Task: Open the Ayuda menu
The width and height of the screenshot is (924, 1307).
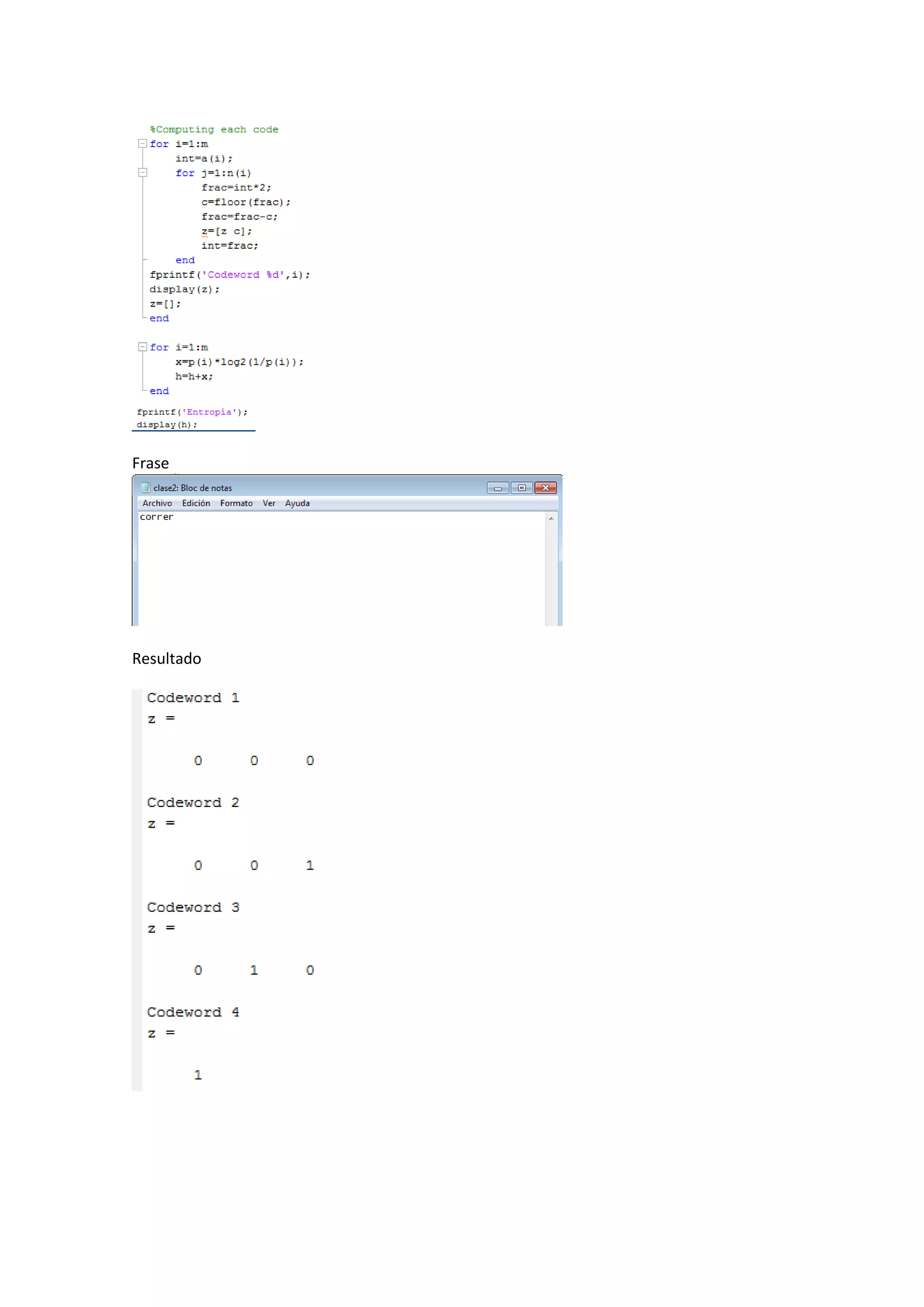Action: click(297, 503)
